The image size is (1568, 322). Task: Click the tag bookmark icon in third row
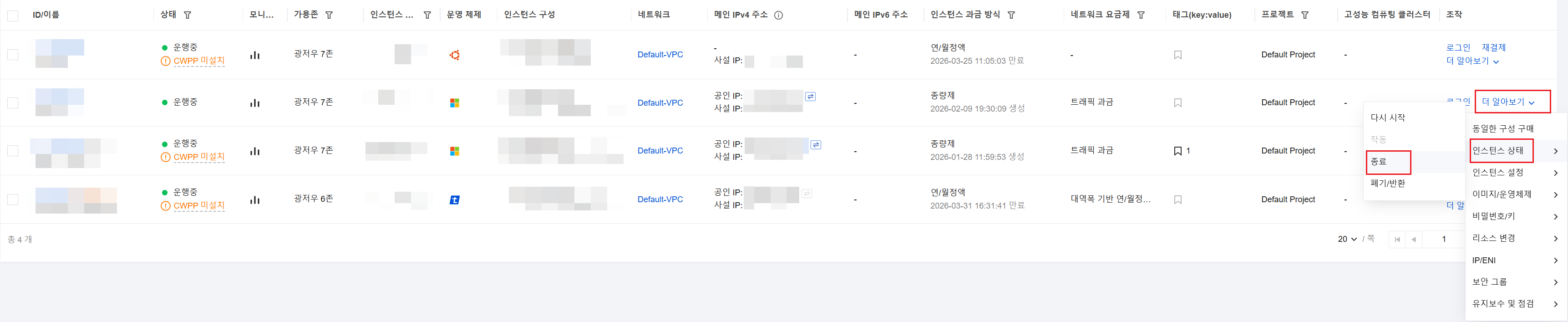coord(1177,151)
